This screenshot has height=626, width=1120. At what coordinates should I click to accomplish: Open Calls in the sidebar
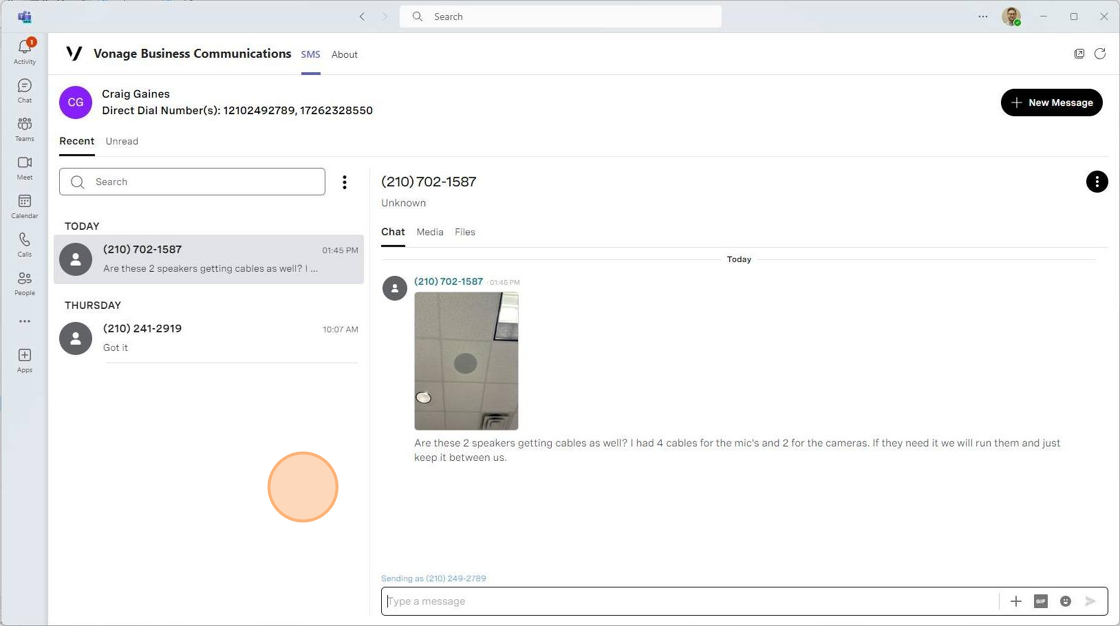(24, 245)
